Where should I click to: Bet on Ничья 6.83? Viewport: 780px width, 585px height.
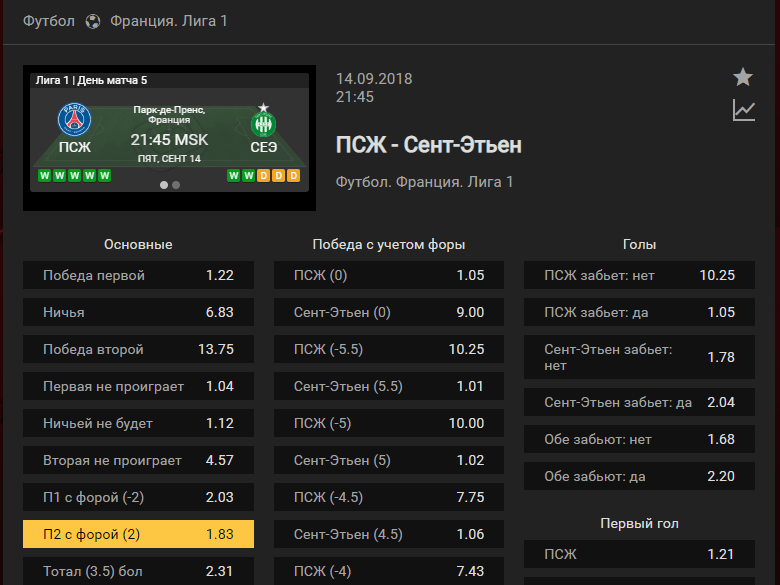click(138, 312)
